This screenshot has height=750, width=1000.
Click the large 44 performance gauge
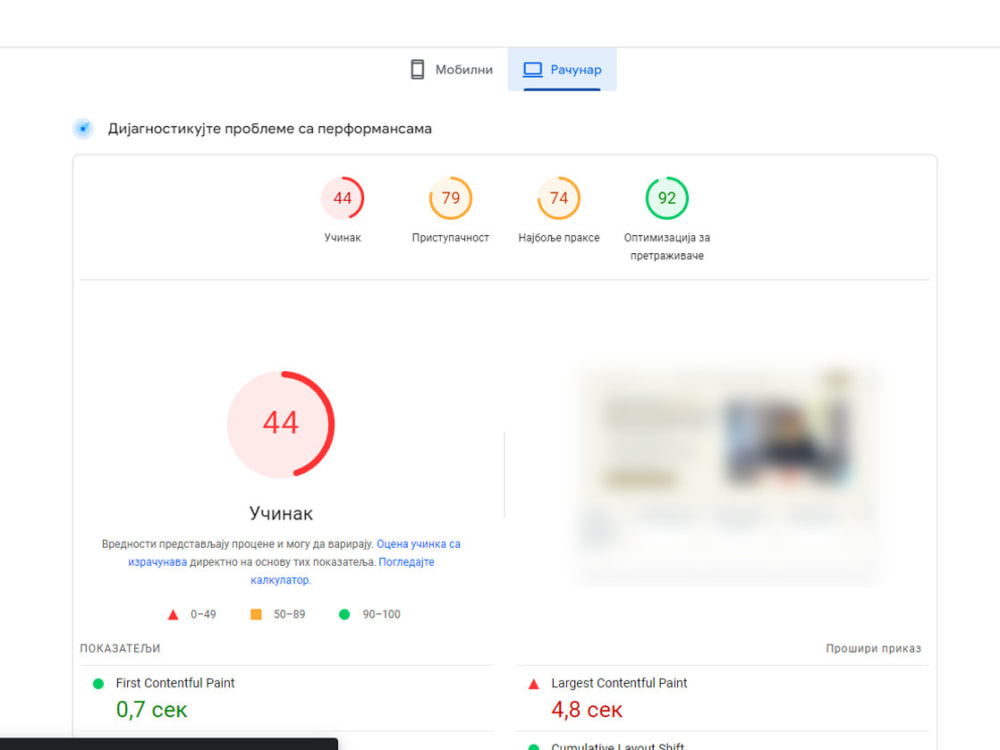(x=281, y=424)
